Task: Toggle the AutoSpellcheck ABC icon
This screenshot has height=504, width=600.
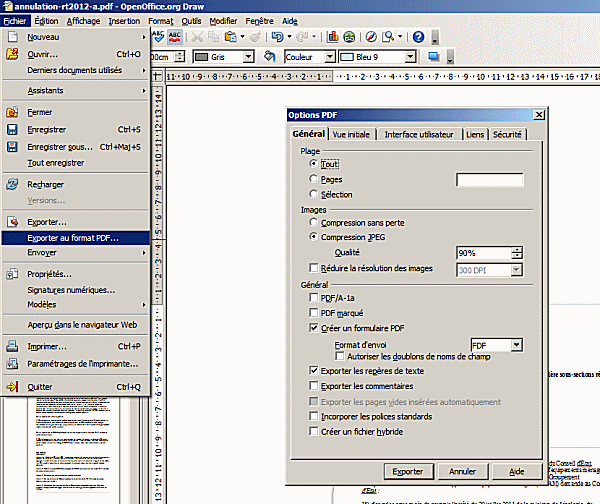Action: tap(174, 37)
